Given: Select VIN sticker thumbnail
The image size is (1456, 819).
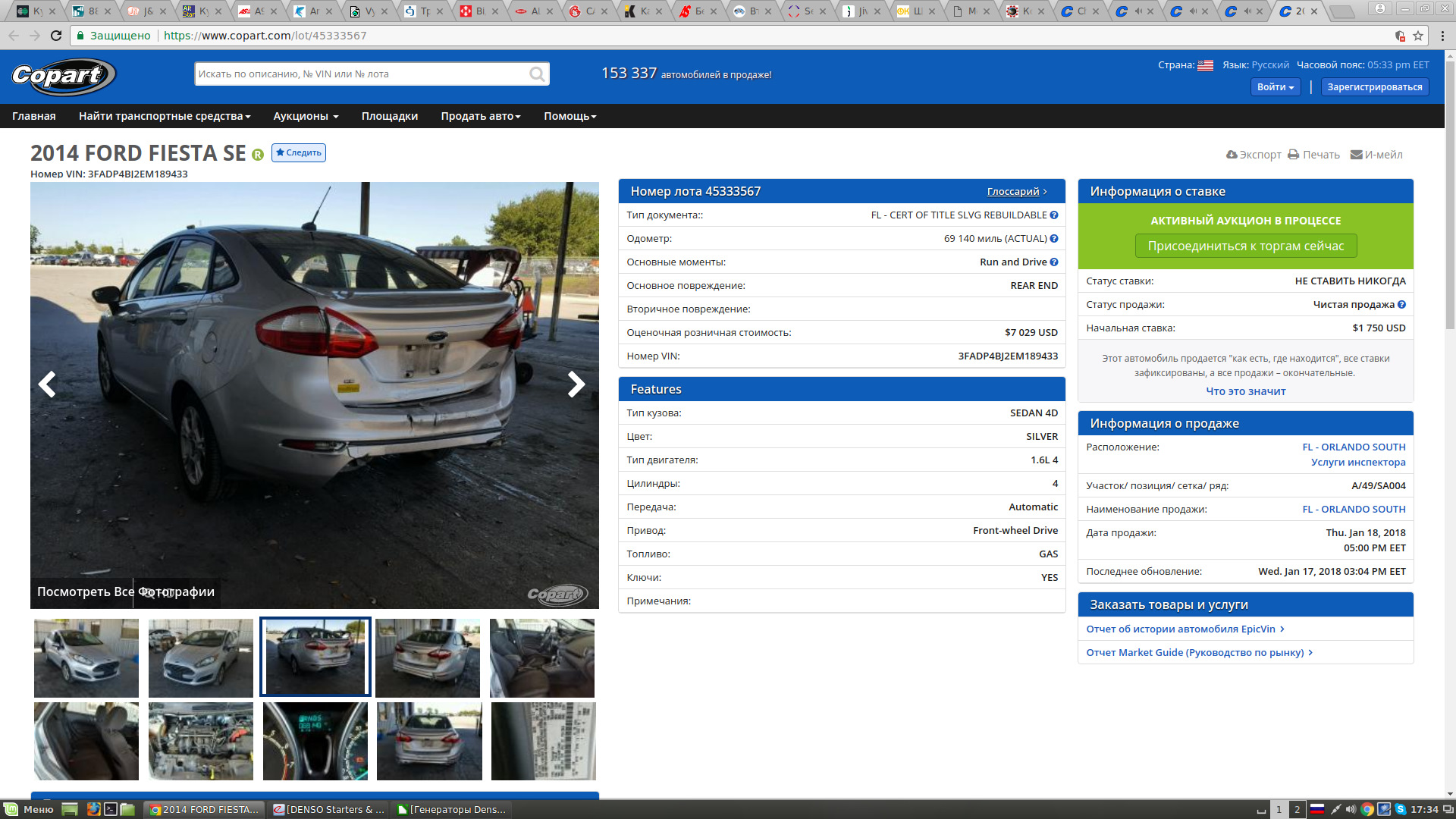Looking at the screenshot, I should pos(544,742).
